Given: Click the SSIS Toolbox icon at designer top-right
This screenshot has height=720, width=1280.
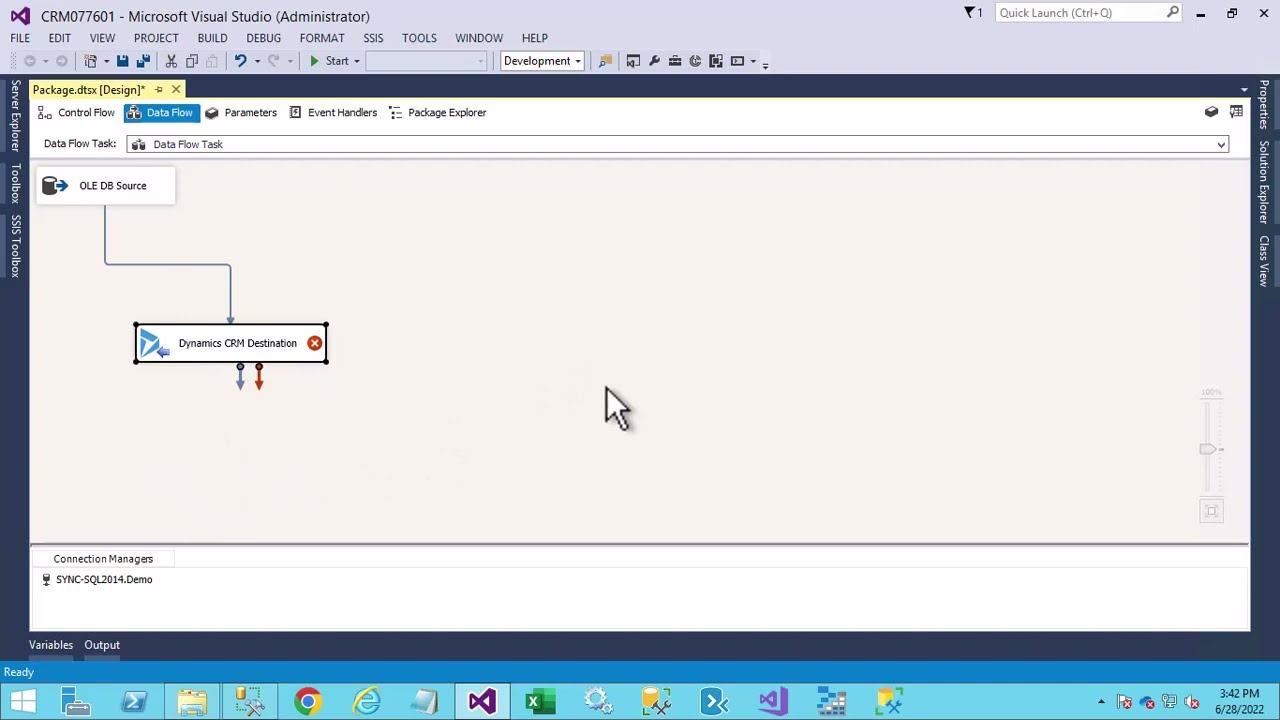Looking at the screenshot, I should point(1211,112).
